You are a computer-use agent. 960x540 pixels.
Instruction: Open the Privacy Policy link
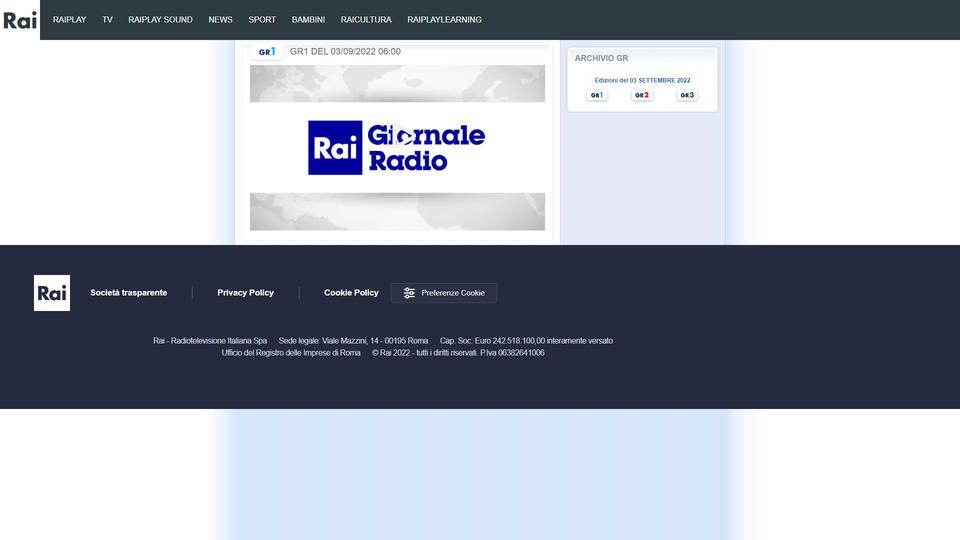246,293
